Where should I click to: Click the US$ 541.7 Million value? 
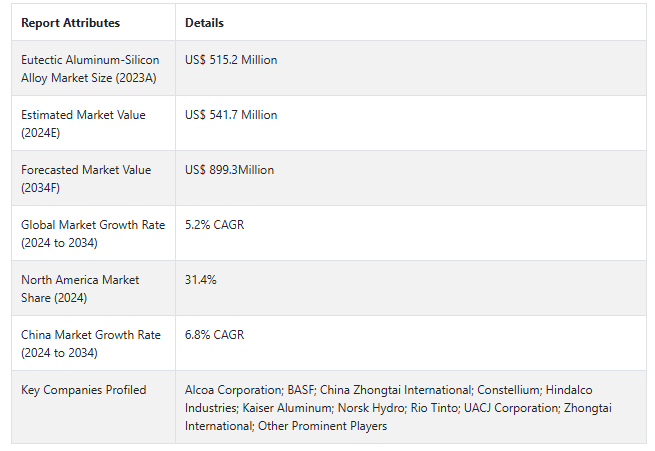231,115
